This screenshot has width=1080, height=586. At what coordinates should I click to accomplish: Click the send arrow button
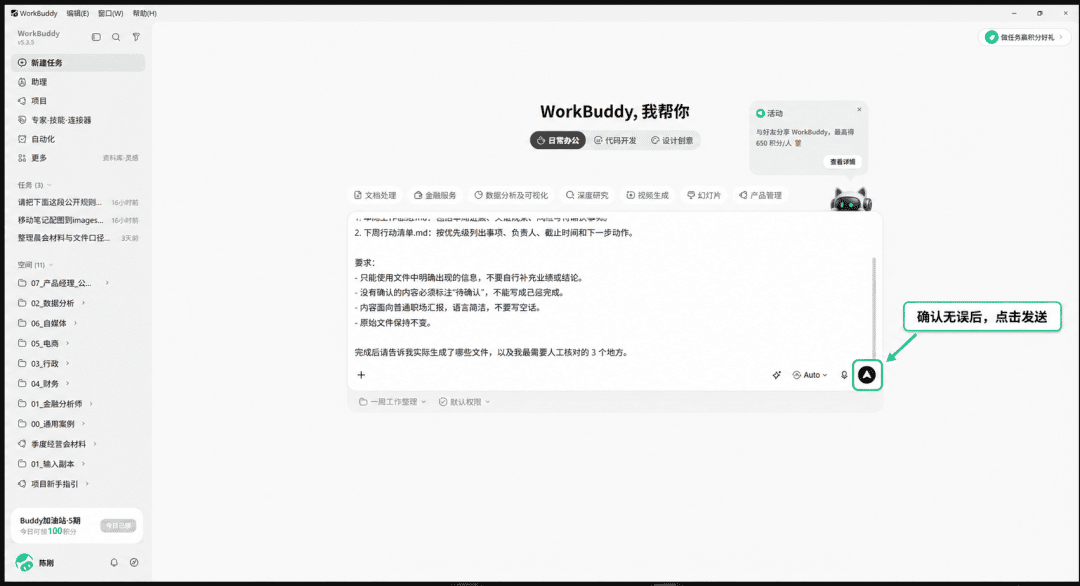click(867, 375)
